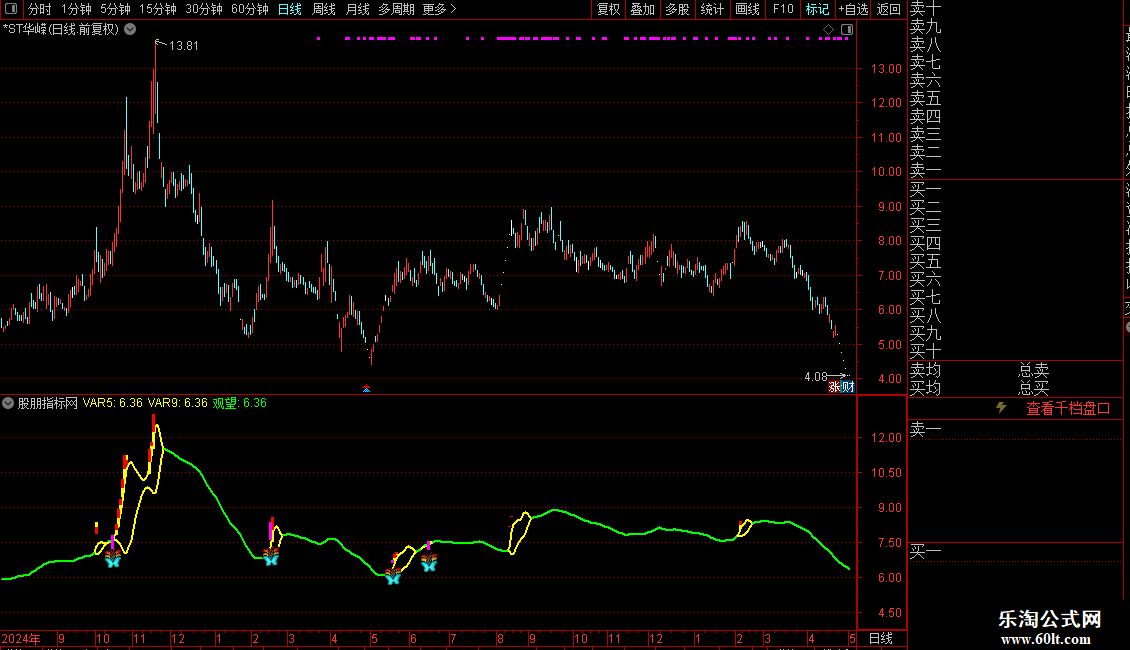Click the 卖均 label
The height and width of the screenshot is (650, 1130).
[x=925, y=370]
